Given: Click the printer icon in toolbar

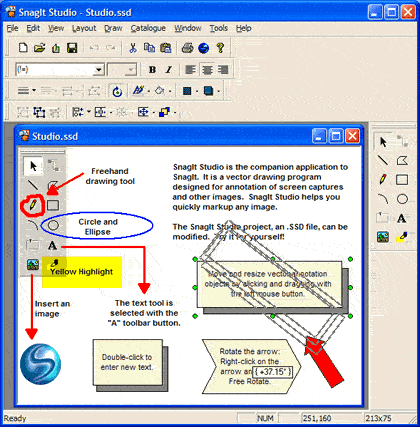Looking at the screenshot, I should pos(187,48).
